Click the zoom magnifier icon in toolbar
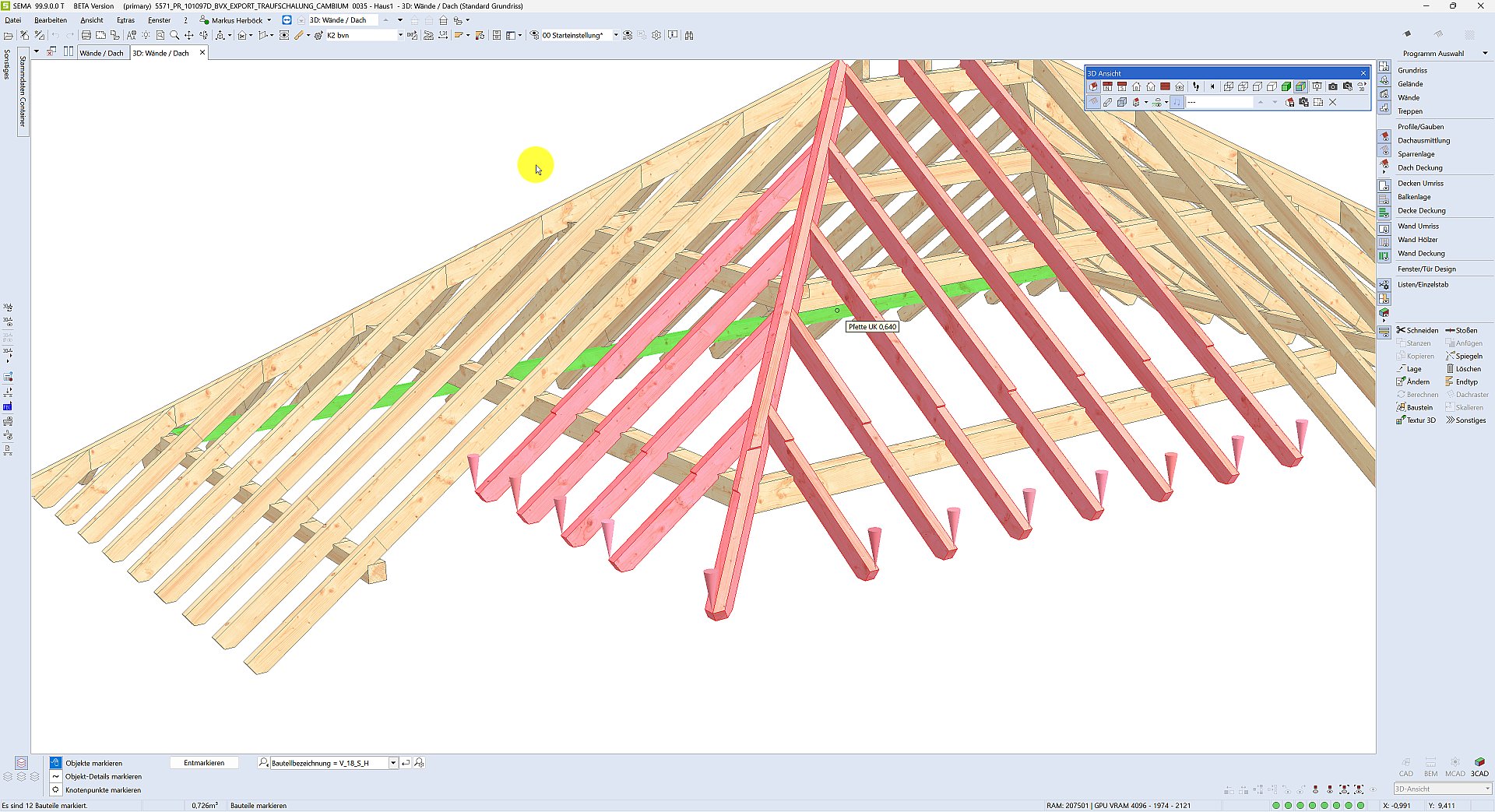The width and height of the screenshot is (1495, 812). (x=174, y=35)
